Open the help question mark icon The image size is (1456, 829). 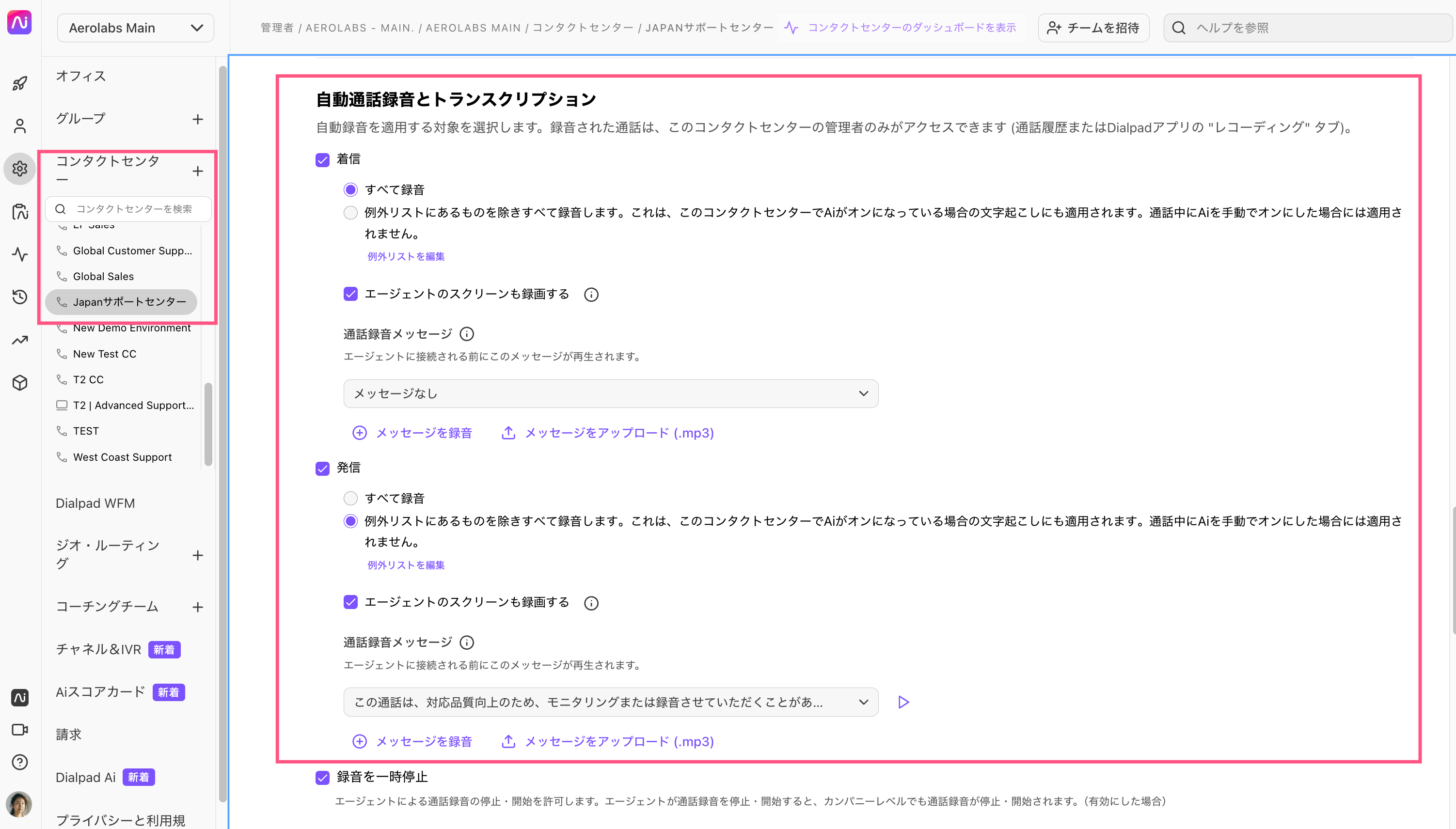[x=20, y=762]
